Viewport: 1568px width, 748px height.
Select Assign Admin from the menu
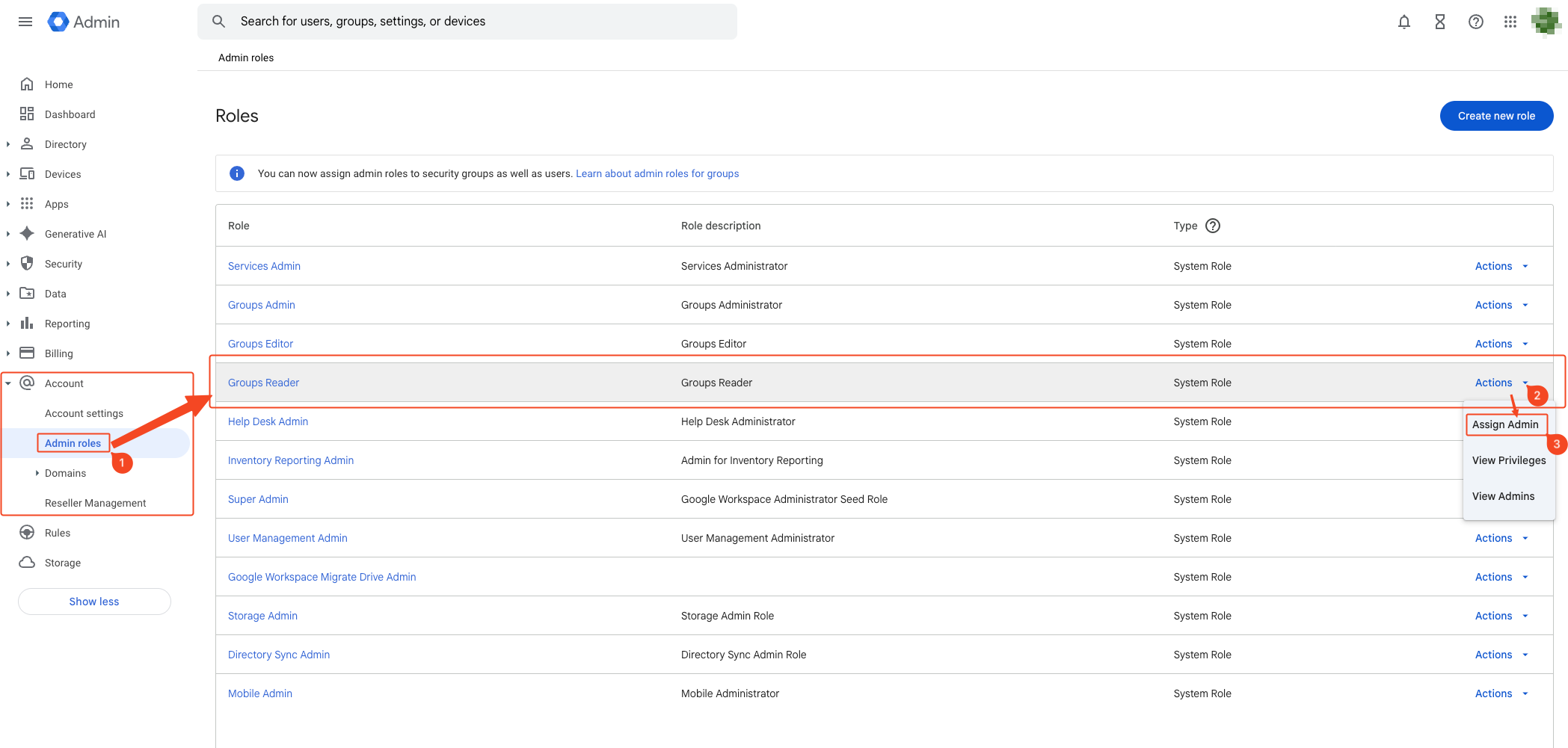[1504, 424]
